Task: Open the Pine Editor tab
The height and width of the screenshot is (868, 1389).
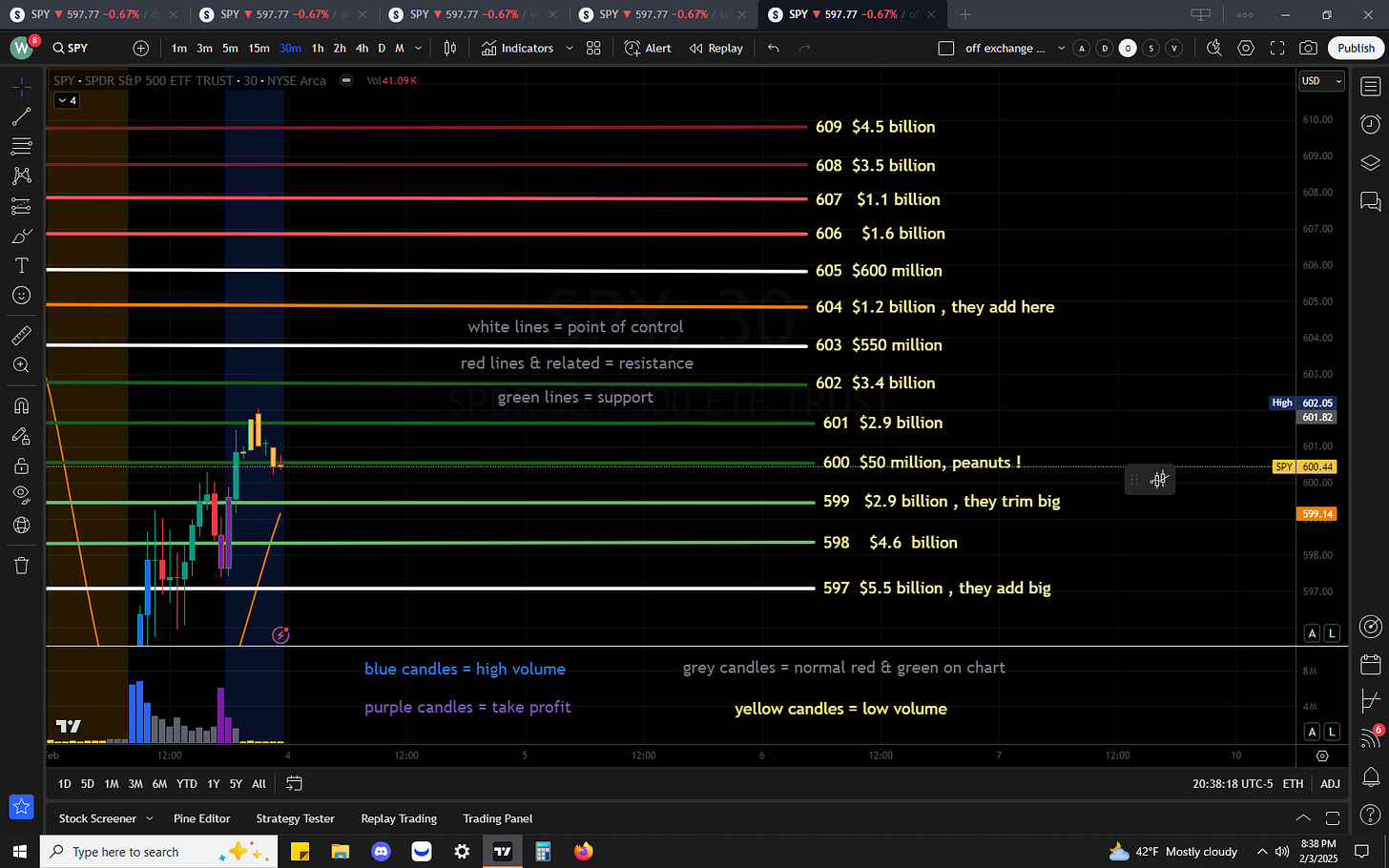Action: point(201,818)
